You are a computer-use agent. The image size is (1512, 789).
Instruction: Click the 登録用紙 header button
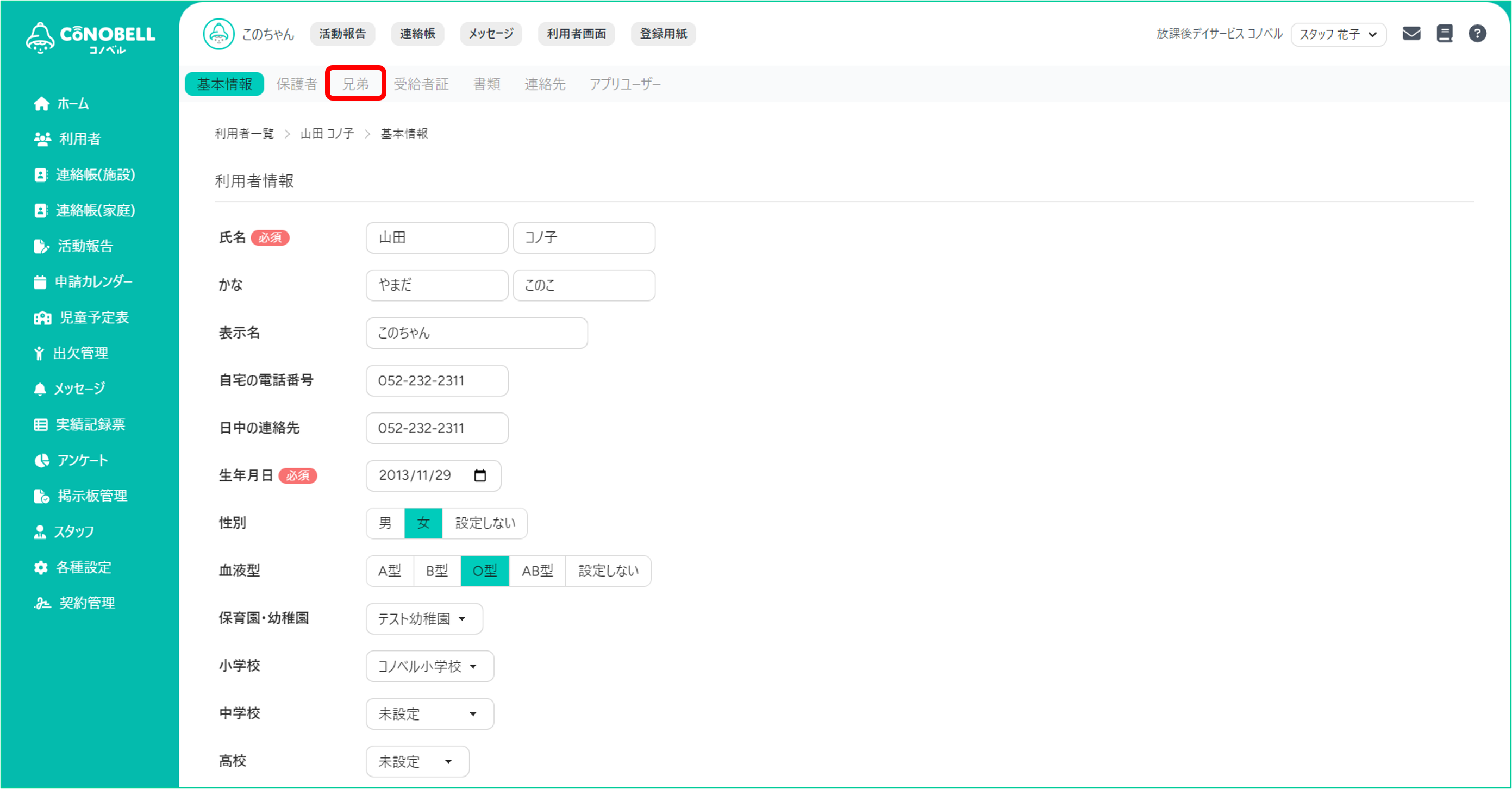click(x=663, y=34)
